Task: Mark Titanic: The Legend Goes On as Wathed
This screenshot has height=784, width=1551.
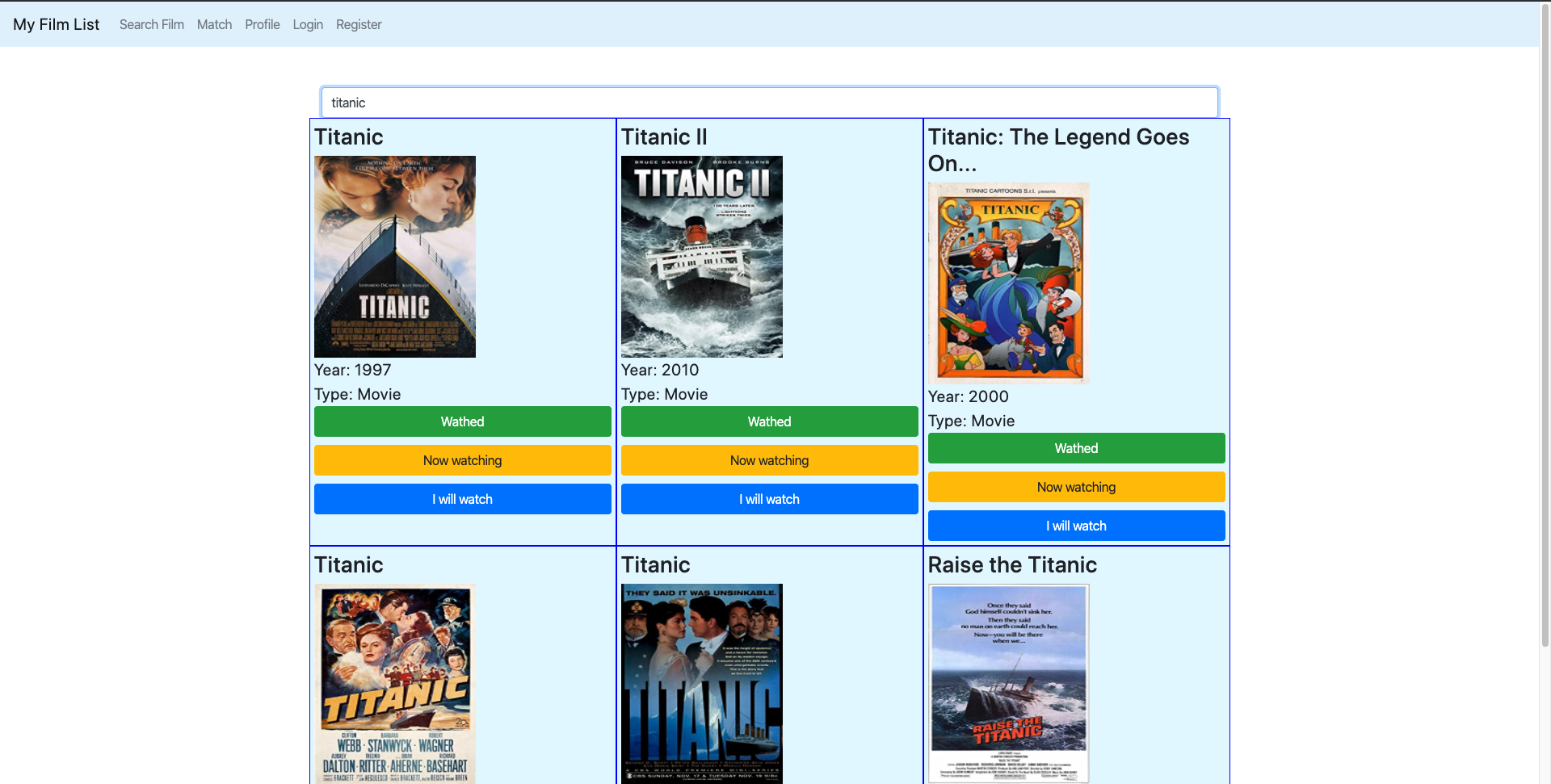Action: click(x=1076, y=448)
